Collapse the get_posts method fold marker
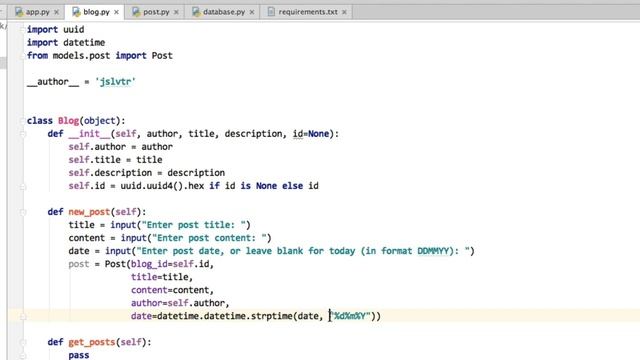 23,342
